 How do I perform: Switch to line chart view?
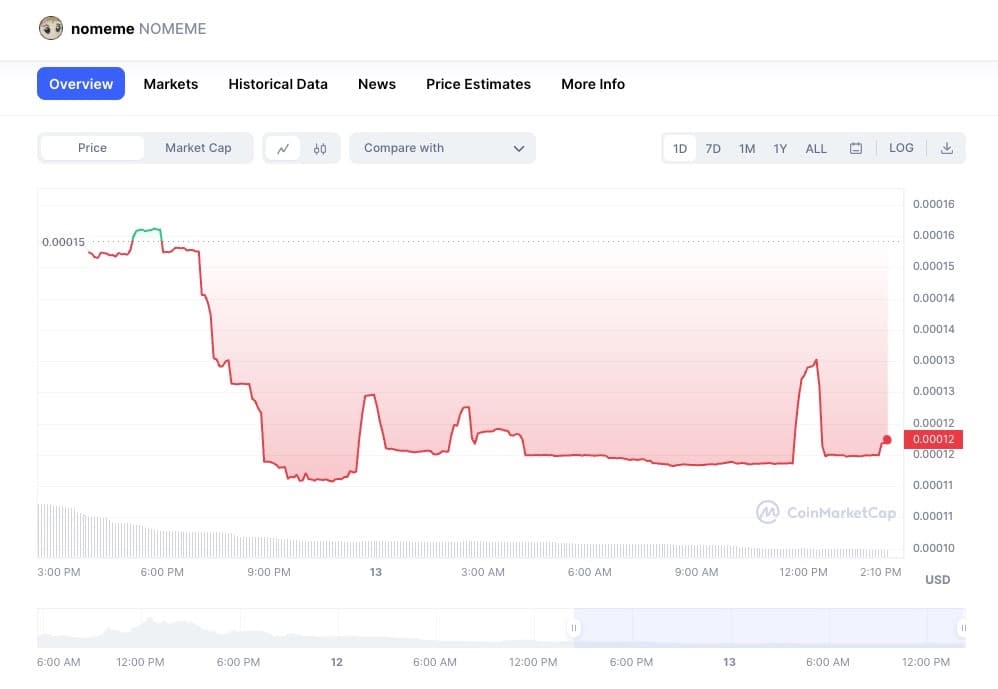[x=283, y=148]
